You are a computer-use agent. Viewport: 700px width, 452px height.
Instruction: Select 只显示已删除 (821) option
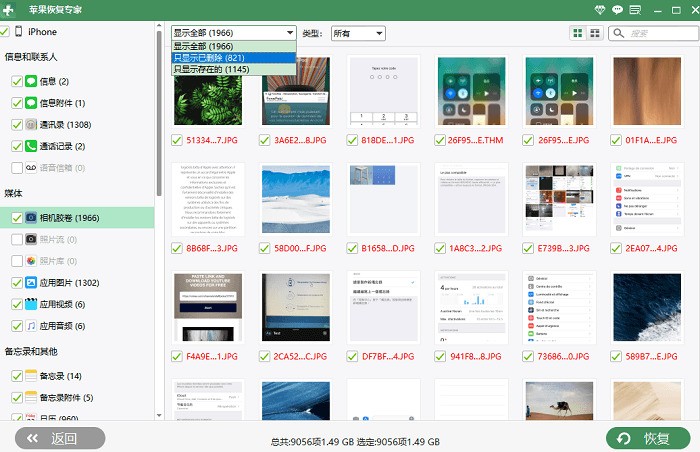pos(233,58)
